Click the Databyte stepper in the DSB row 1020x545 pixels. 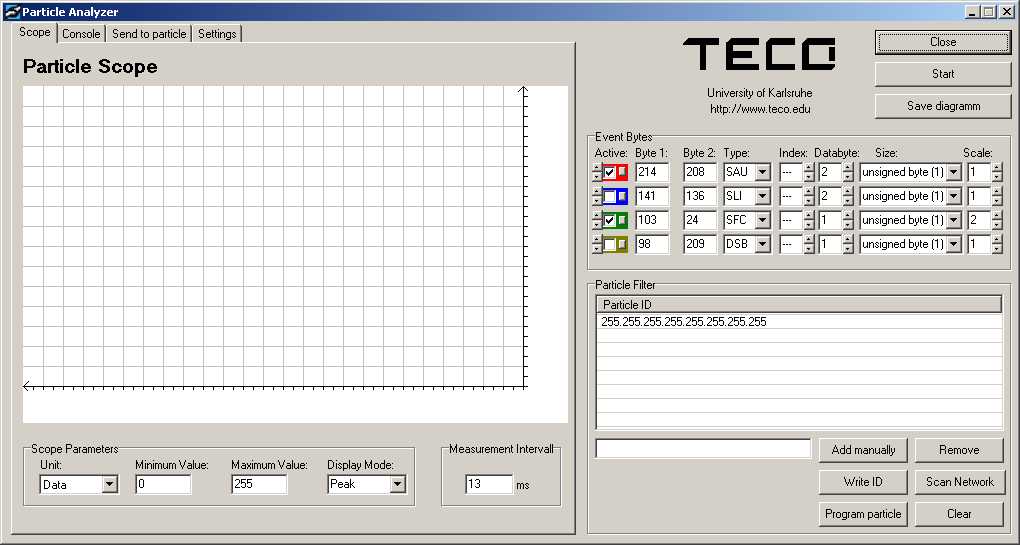[848, 245]
